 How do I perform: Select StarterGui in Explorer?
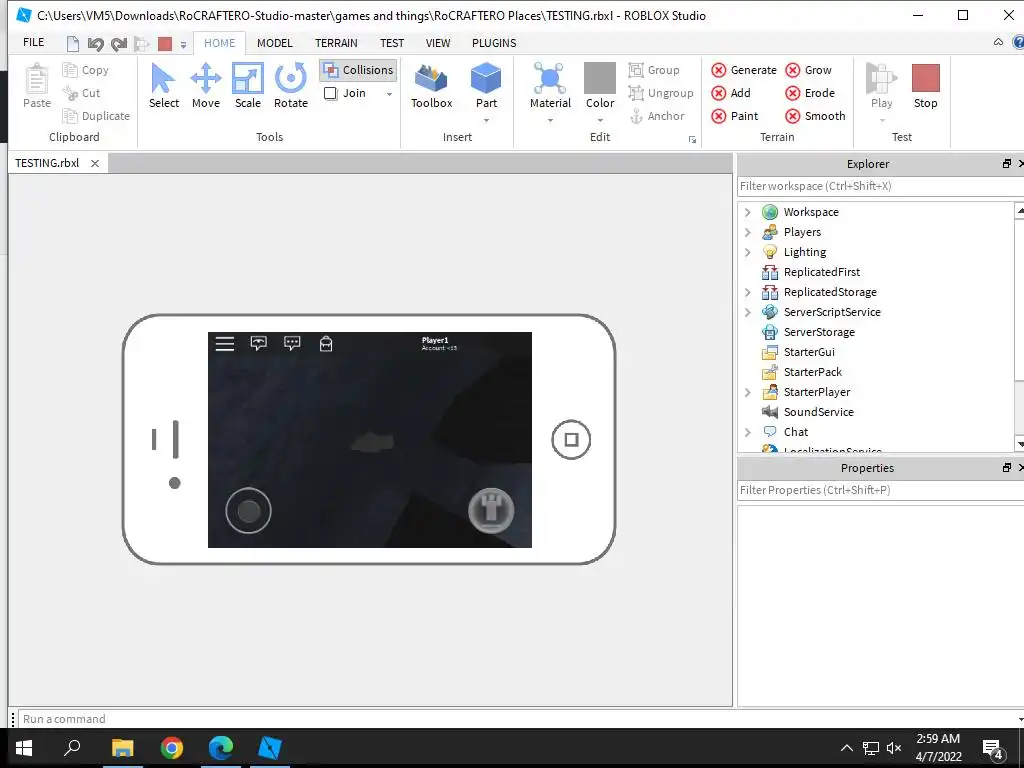808,352
